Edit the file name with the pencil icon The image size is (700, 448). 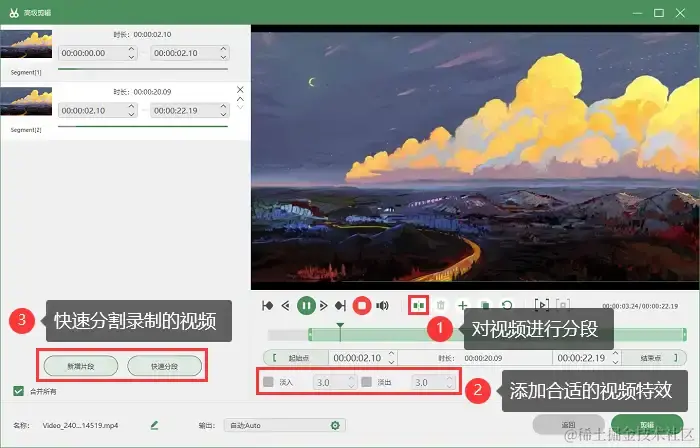[x=154, y=425]
